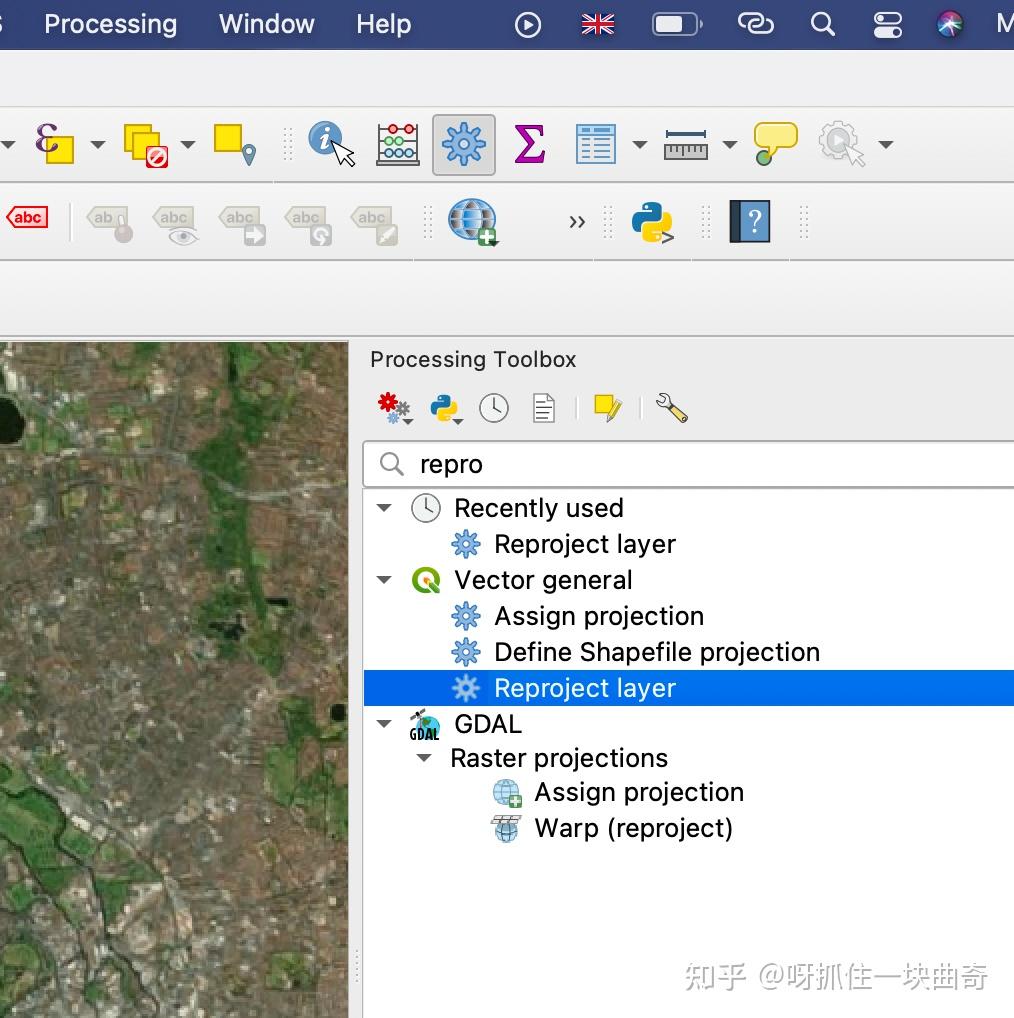
Task: Open the measure tool dropdown arrow
Action: pyautogui.click(x=730, y=144)
